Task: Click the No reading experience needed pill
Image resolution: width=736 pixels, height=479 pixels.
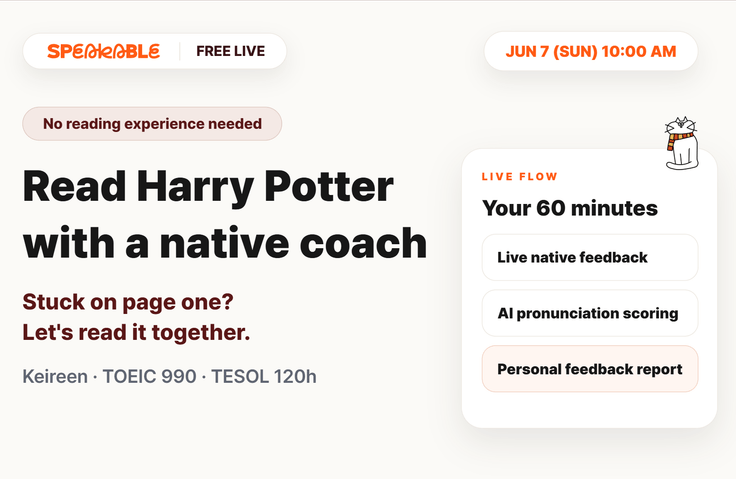Action: click(x=152, y=124)
